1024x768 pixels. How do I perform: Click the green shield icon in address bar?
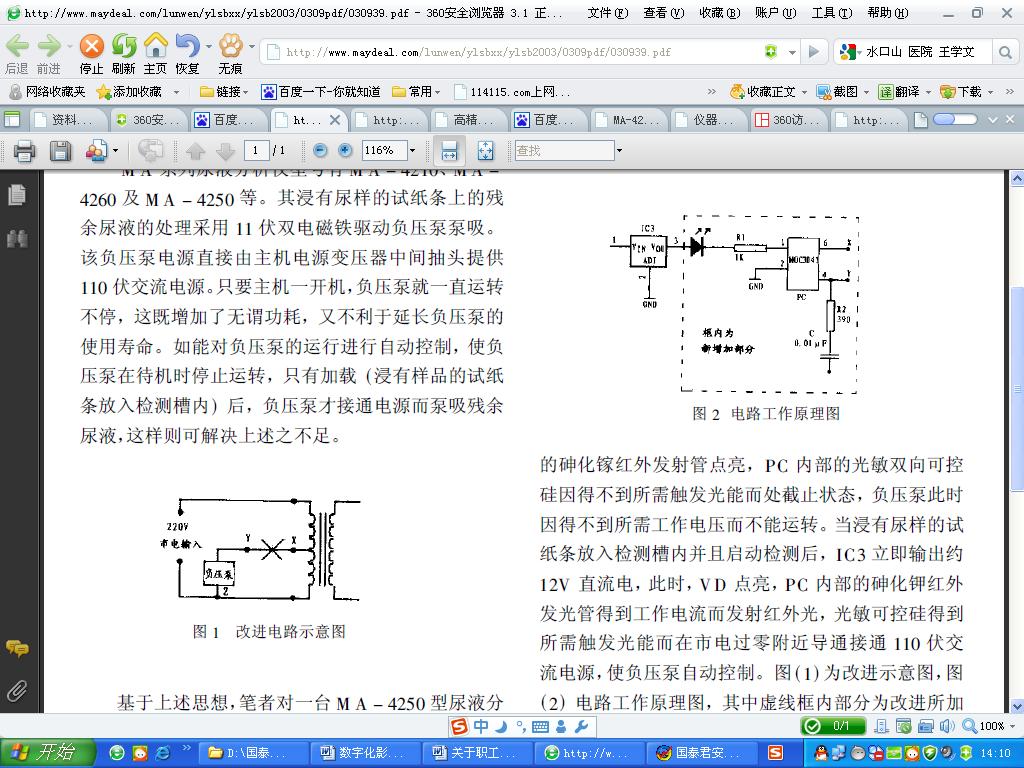[771, 52]
